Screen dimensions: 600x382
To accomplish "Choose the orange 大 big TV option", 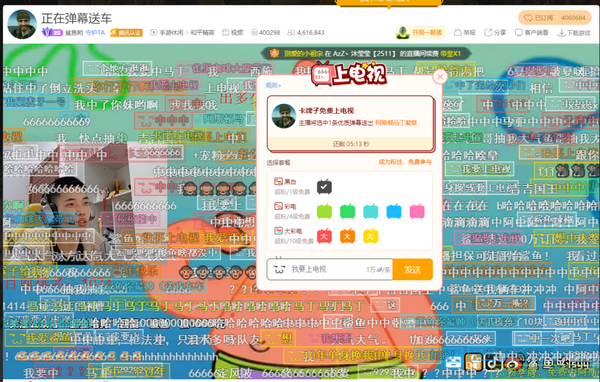I will pyautogui.click(x=347, y=236).
